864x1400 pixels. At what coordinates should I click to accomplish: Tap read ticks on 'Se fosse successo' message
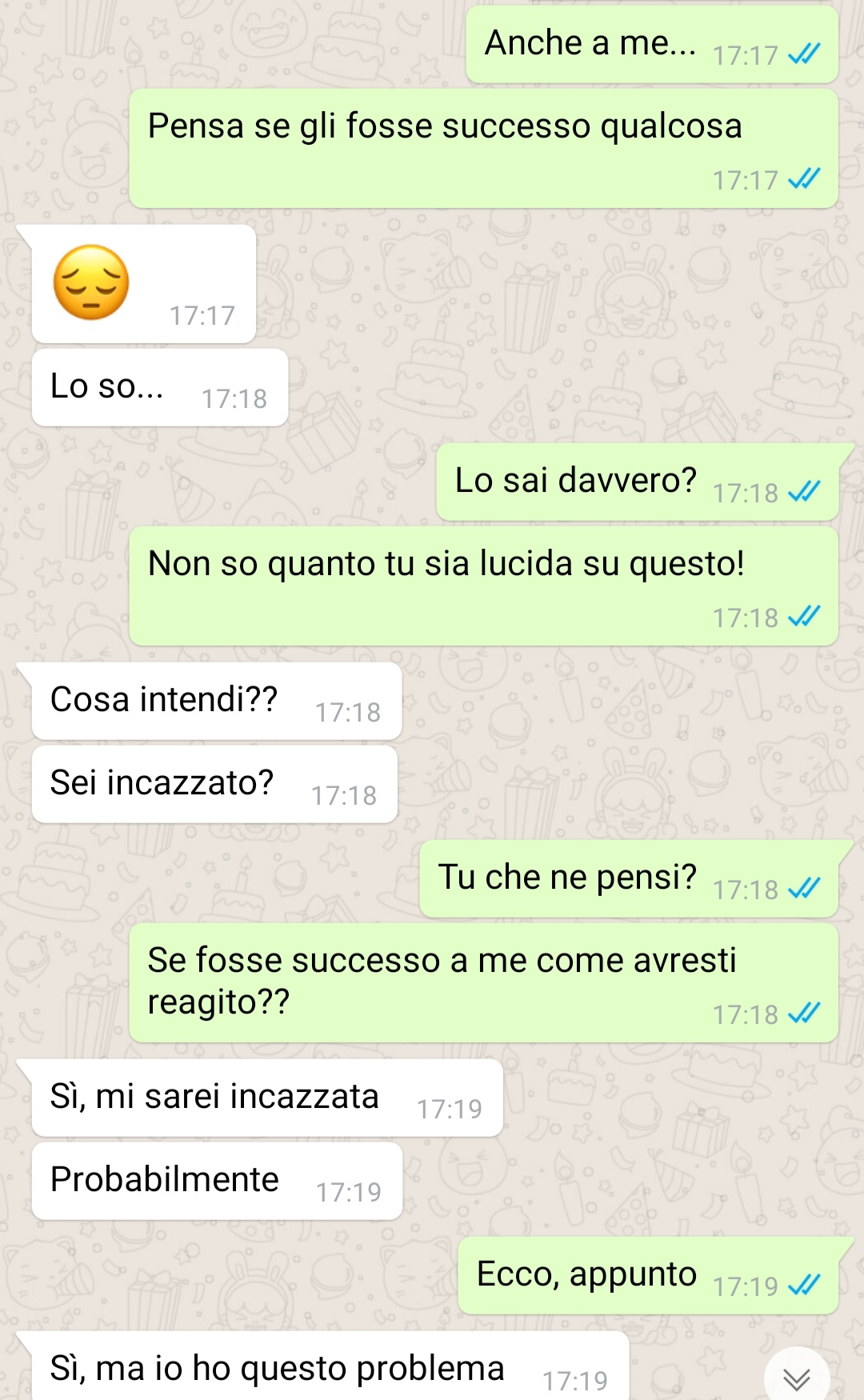click(x=804, y=1014)
